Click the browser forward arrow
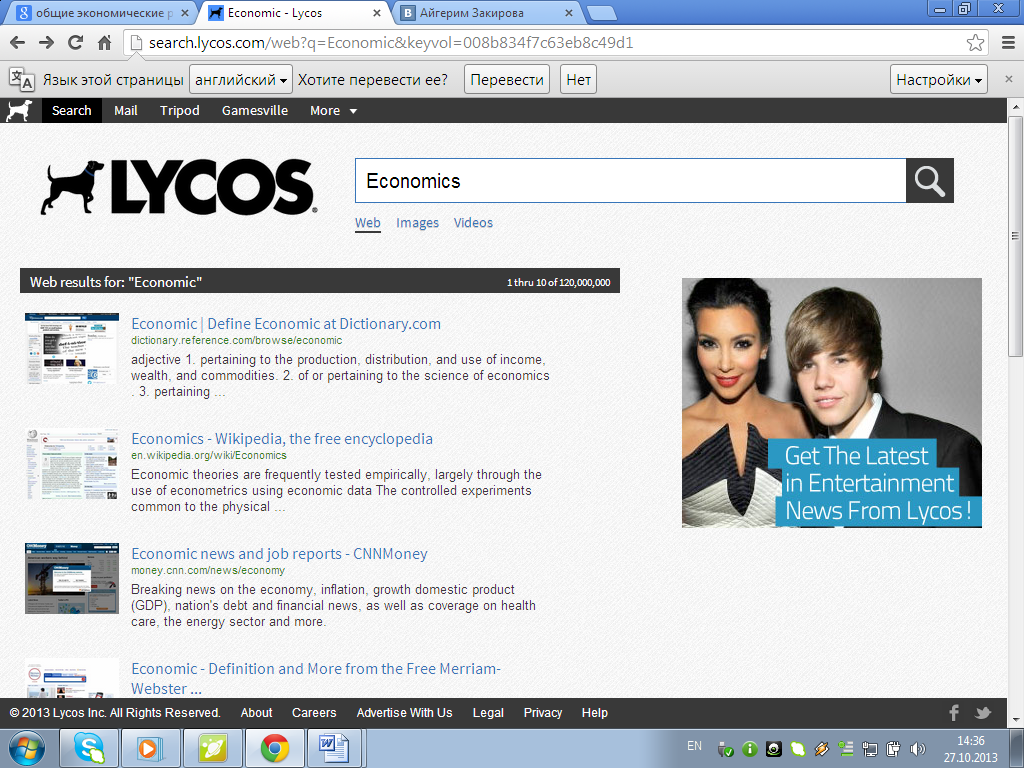Screen dimensions: 1024x768 [x=46, y=43]
